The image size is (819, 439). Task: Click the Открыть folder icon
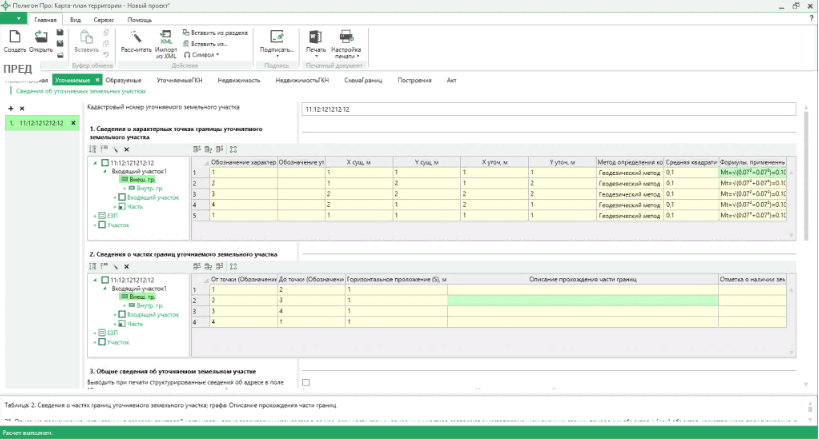41,36
